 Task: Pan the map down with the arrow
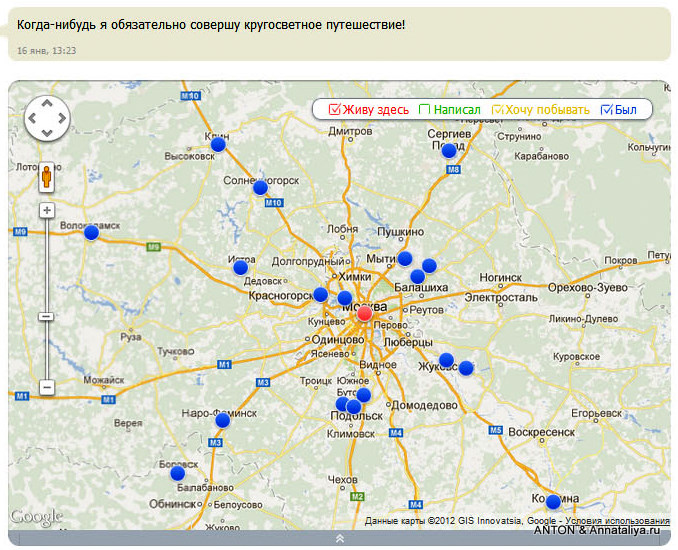click(x=47, y=133)
